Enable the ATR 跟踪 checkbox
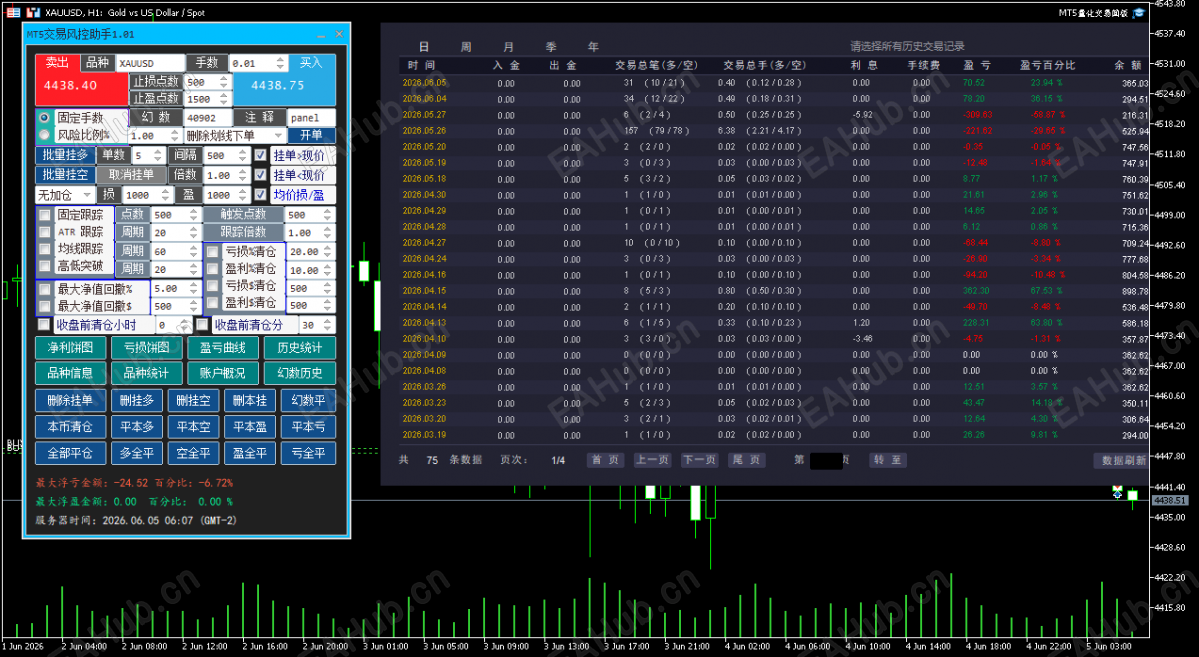The image size is (1199, 657). click(x=45, y=232)
